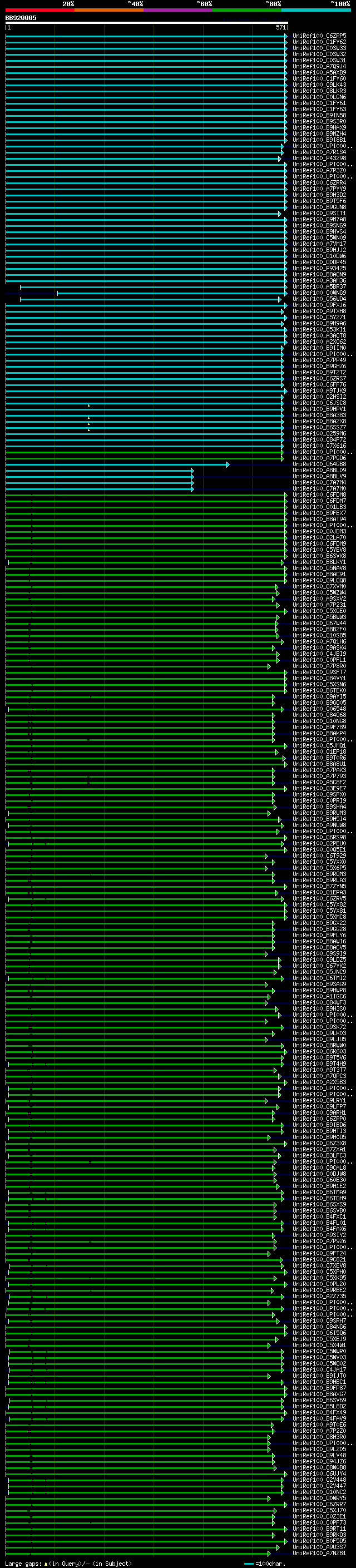Image resolution: width=356 pixels, height=1568 pixels.
Task: Click the label UniRef100_Q9LQQ8
Action: tap(319, 581)
